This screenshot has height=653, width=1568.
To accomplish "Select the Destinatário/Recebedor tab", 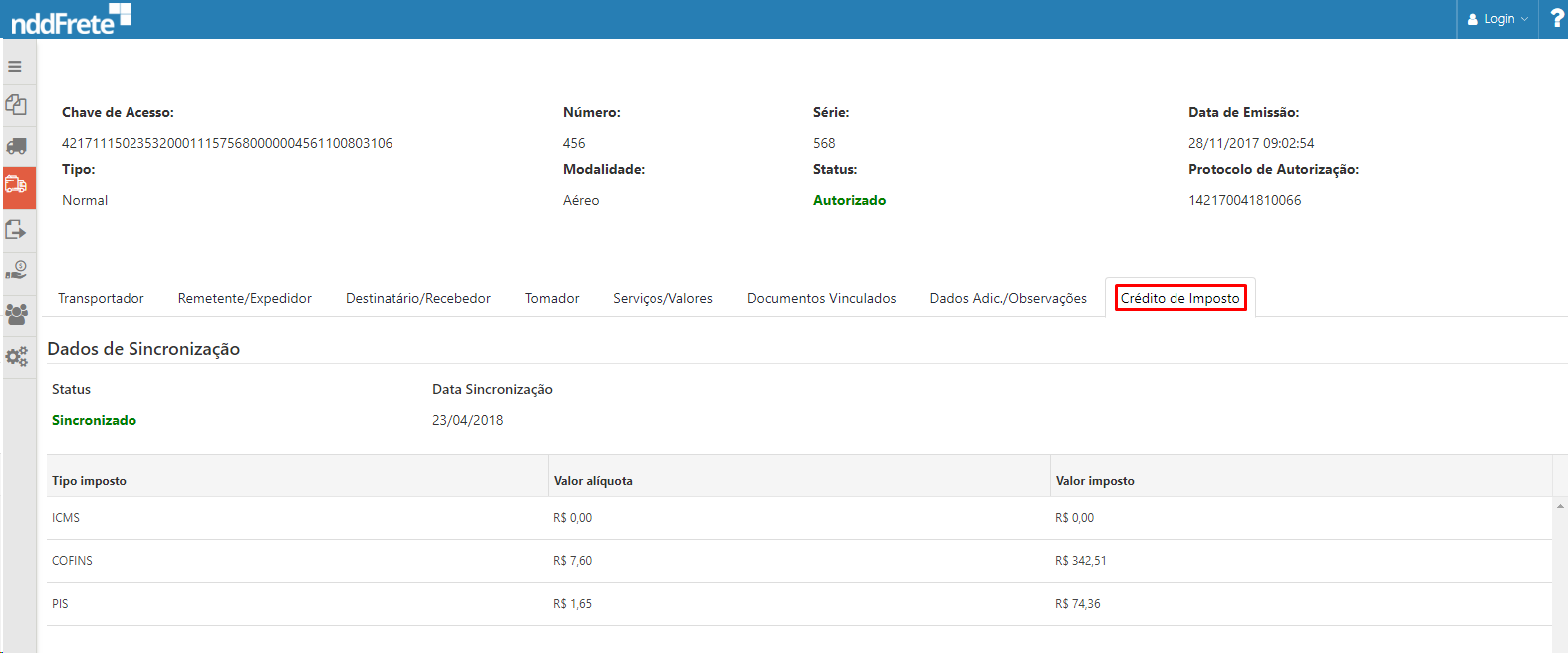I will pyautogui.click(x=417, y=298).
